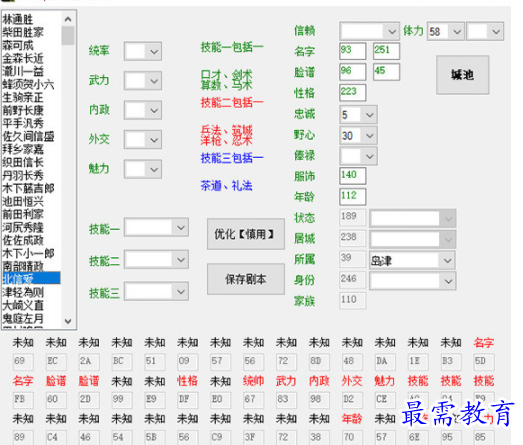This screenshot has height=445, width=523.
Task: Choose 丹羽长秀 from the list
Action: click(23, 175)
